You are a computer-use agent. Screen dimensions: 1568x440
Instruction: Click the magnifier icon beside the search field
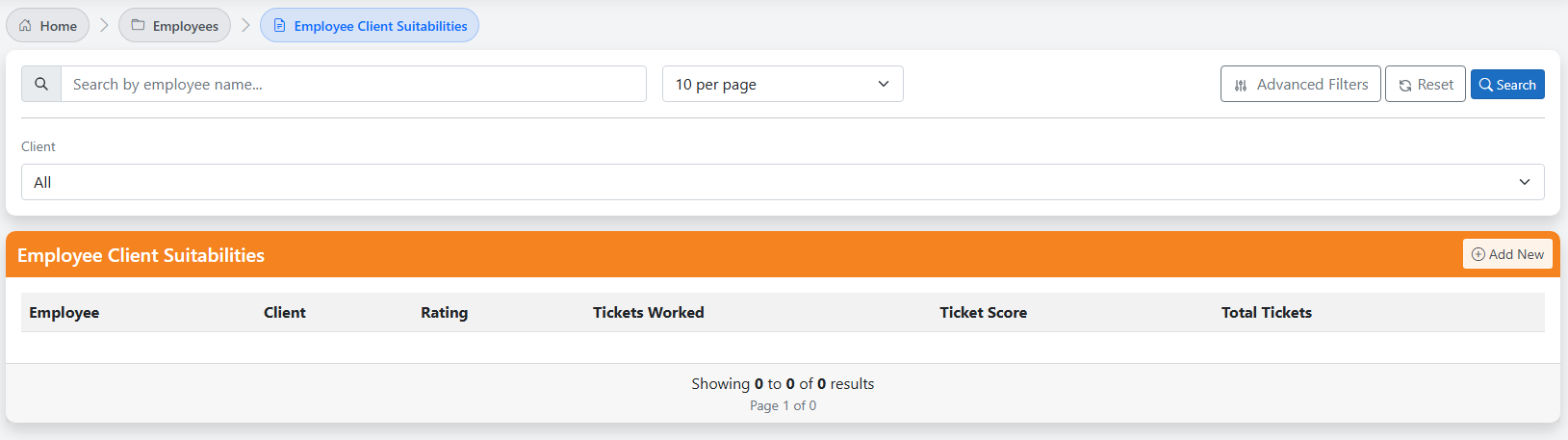[41, 84]
